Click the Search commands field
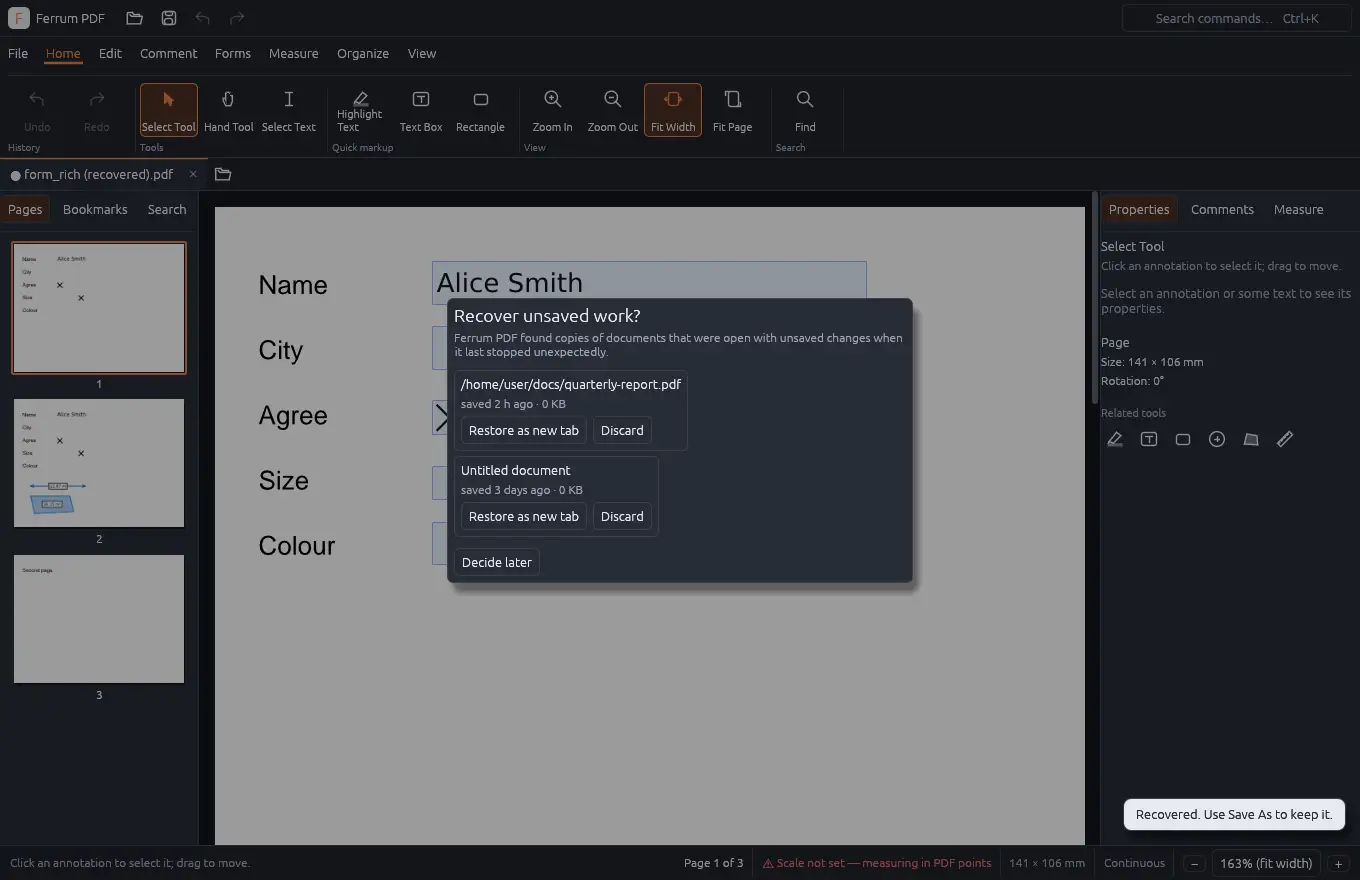The image size is (1360, 880). tap(1237, 18)
